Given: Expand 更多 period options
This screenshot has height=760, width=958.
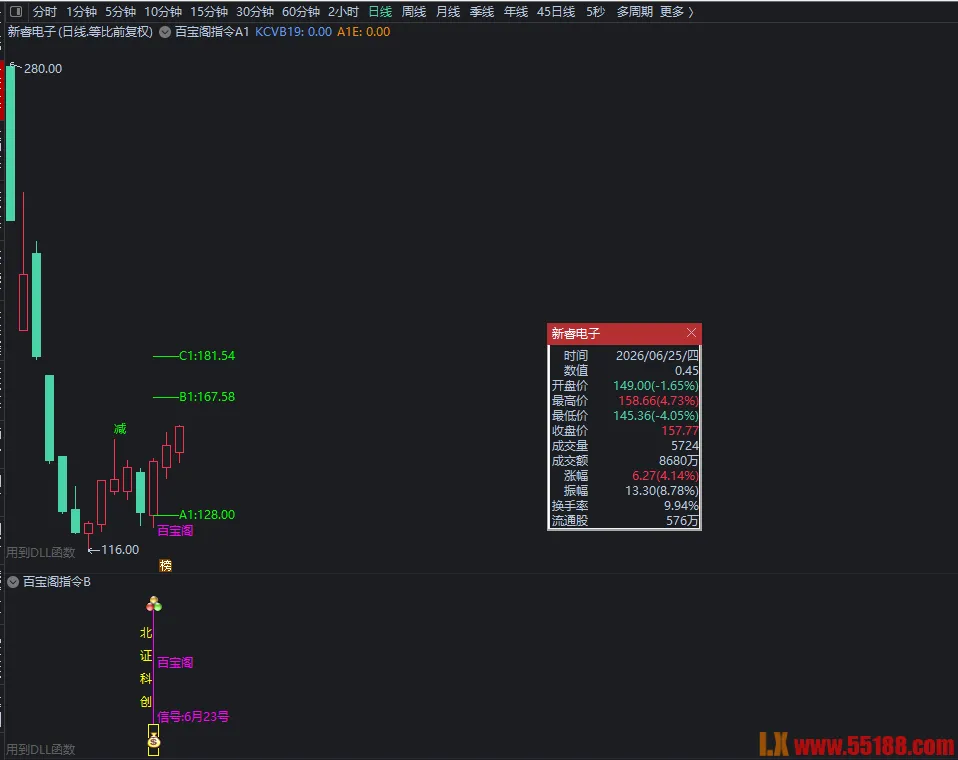Looking at the screenshot, I should pos(676,12).
